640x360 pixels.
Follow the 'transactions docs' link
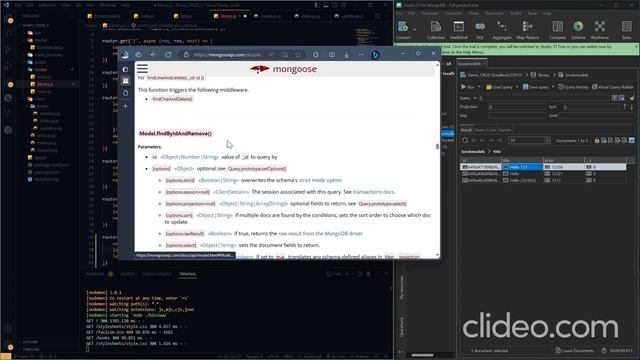373,192
